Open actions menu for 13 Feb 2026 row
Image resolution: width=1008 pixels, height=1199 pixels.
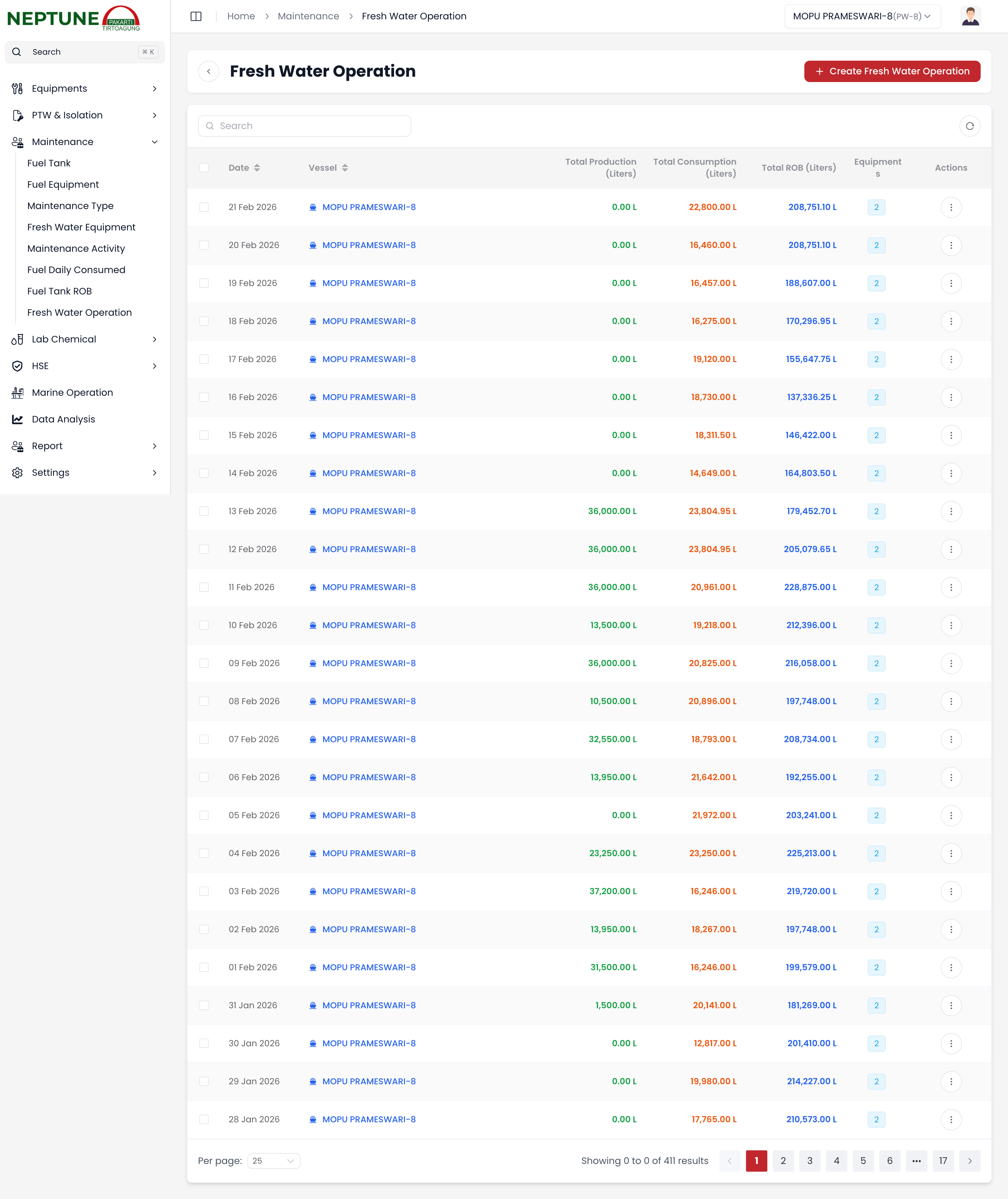point(950,511)
